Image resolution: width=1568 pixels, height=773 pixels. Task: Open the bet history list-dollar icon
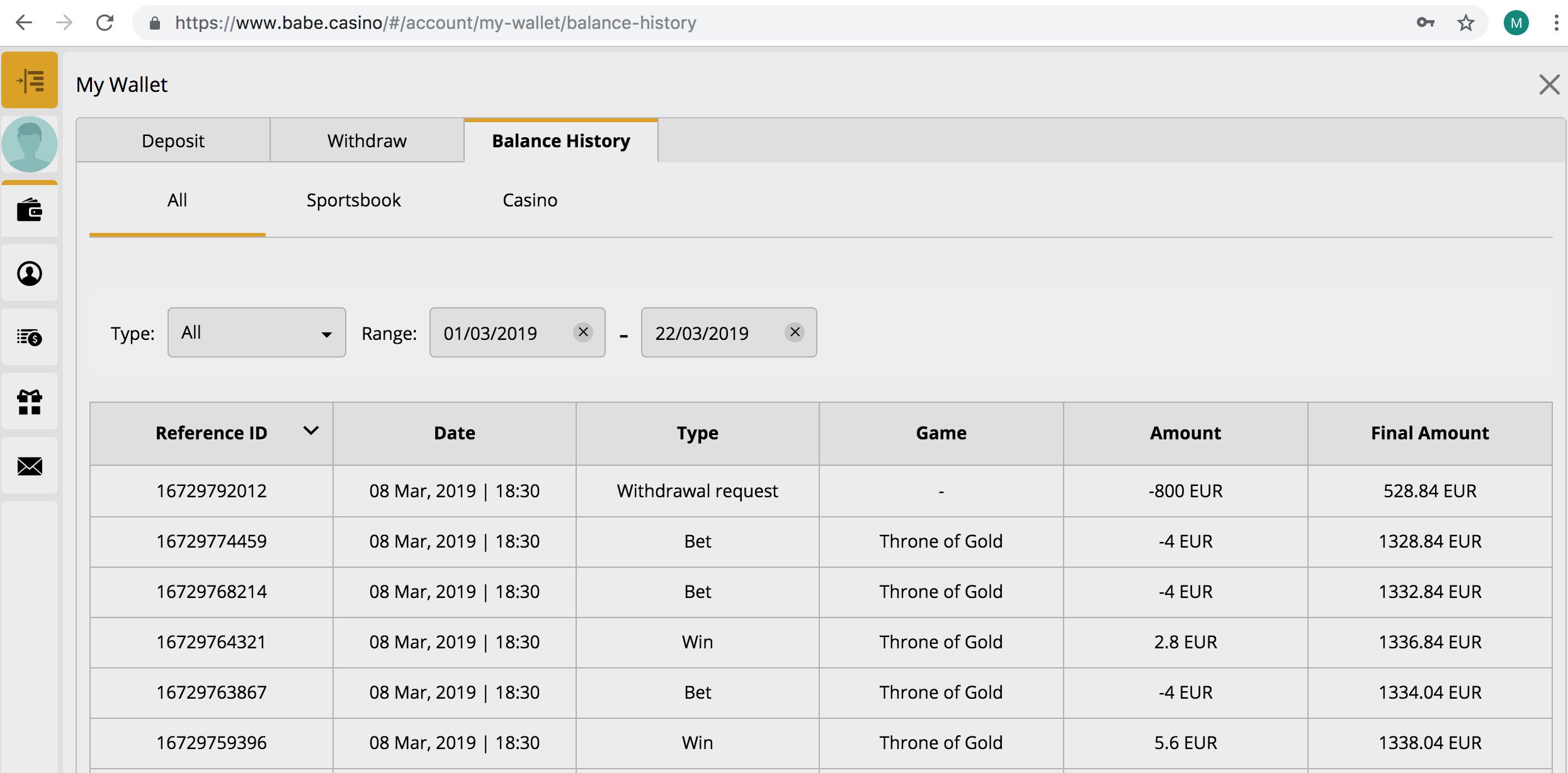(x=30, y=337)
